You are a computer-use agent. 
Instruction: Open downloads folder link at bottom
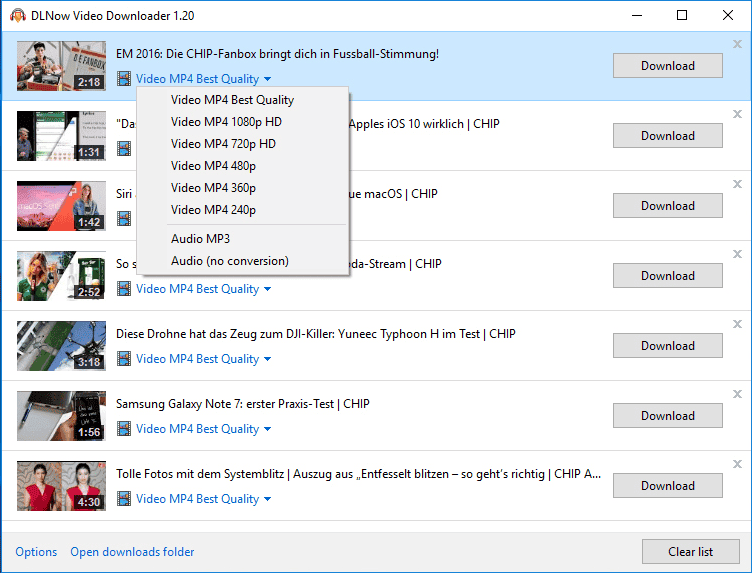(x=132, y=552)
